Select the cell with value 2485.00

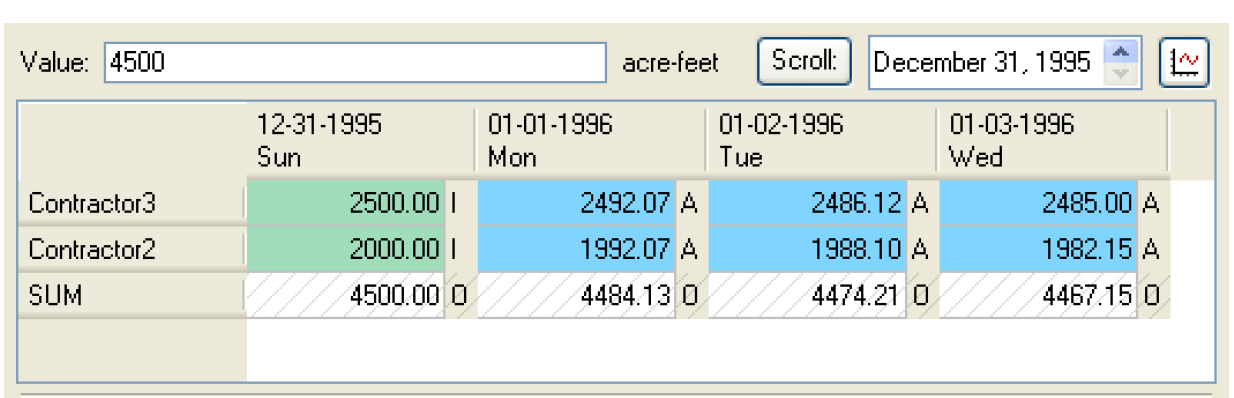pos(1039,204)
